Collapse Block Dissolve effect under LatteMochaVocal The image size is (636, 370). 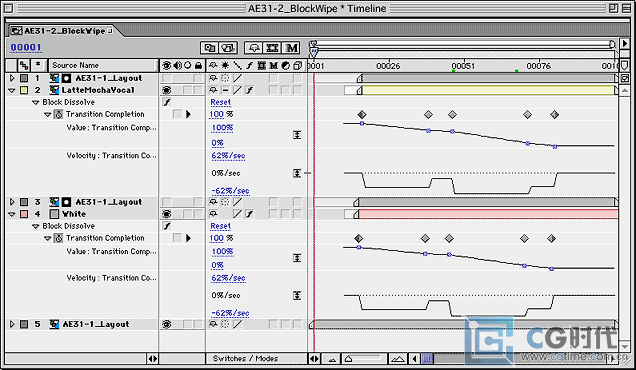point(36,102)
